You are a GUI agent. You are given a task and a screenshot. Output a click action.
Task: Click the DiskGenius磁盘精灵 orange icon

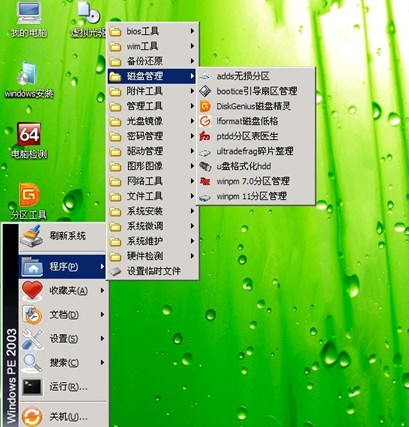205,106
